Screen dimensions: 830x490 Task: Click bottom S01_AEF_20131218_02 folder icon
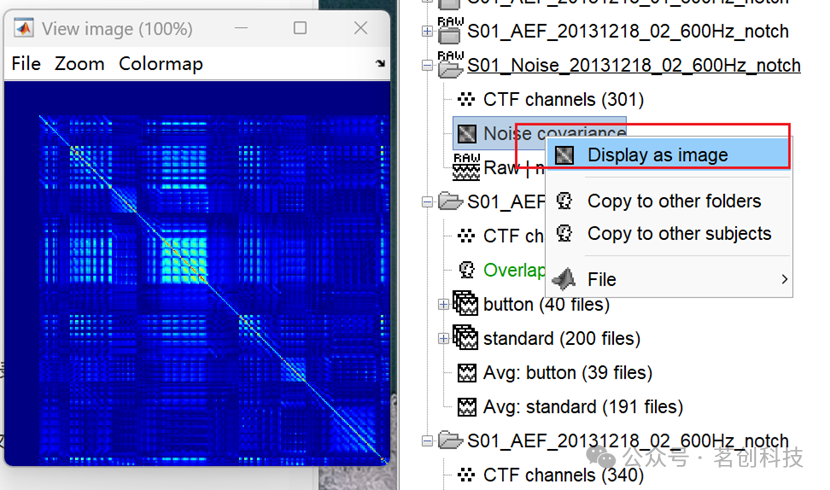(x=450, y=440)
